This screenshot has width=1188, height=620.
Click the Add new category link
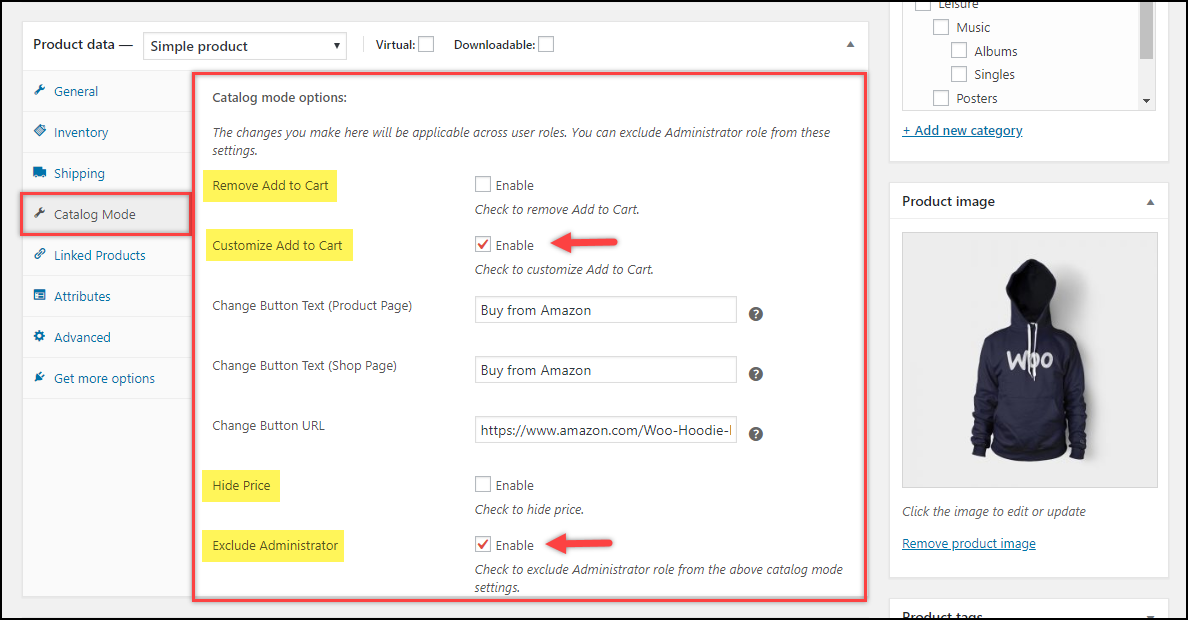pyautogui.click(x=962, y=130)
